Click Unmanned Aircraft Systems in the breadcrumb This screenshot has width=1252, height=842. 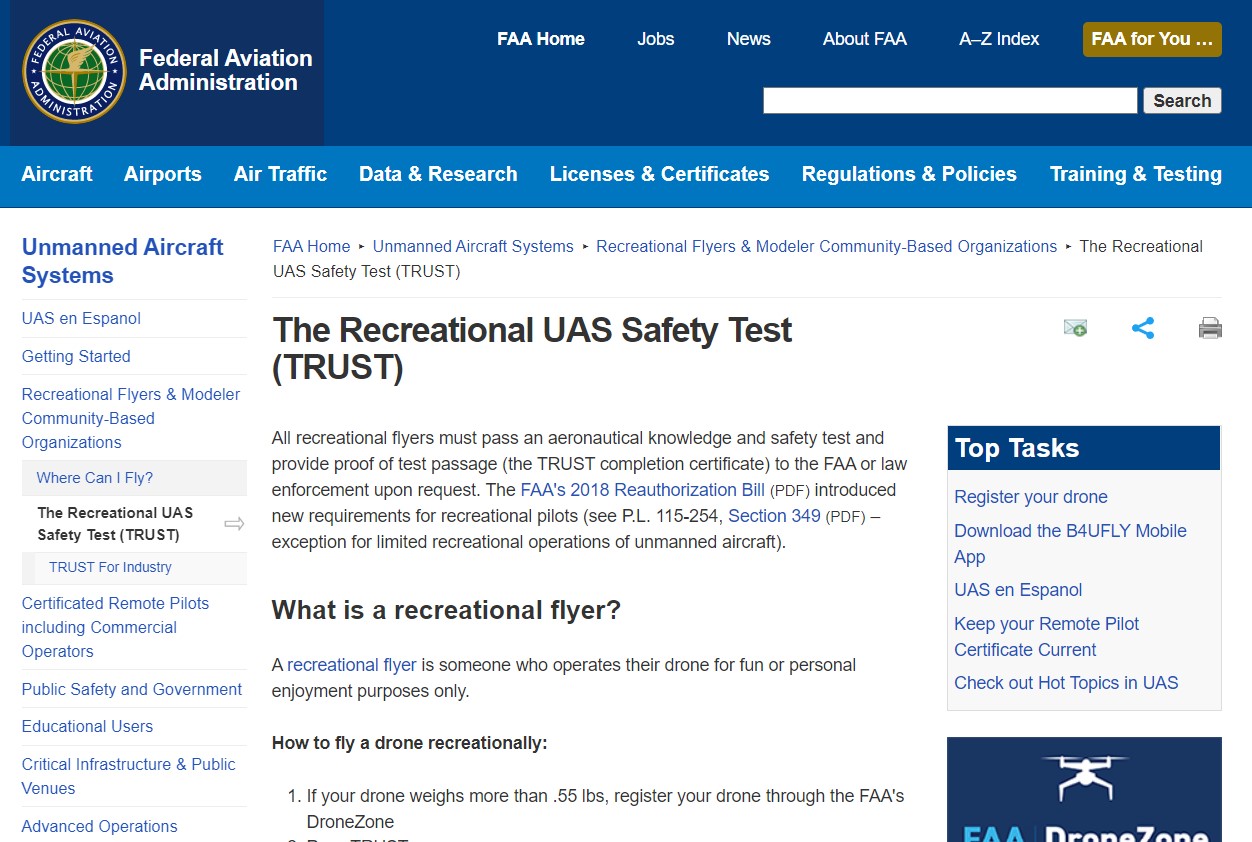[473, 246]
